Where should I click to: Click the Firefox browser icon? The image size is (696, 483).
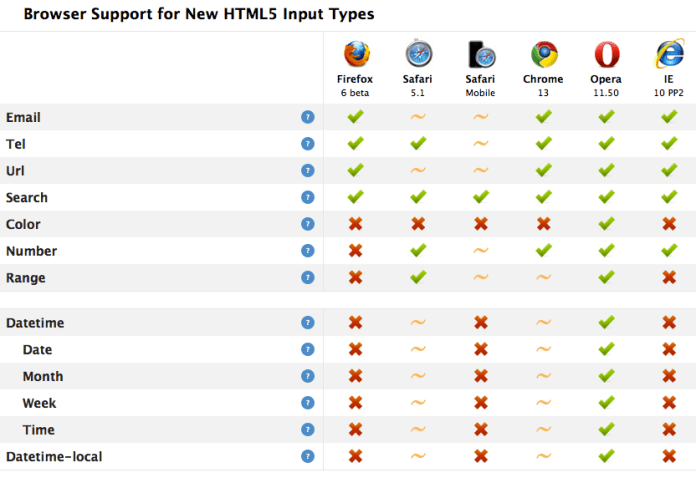[355, 54]
